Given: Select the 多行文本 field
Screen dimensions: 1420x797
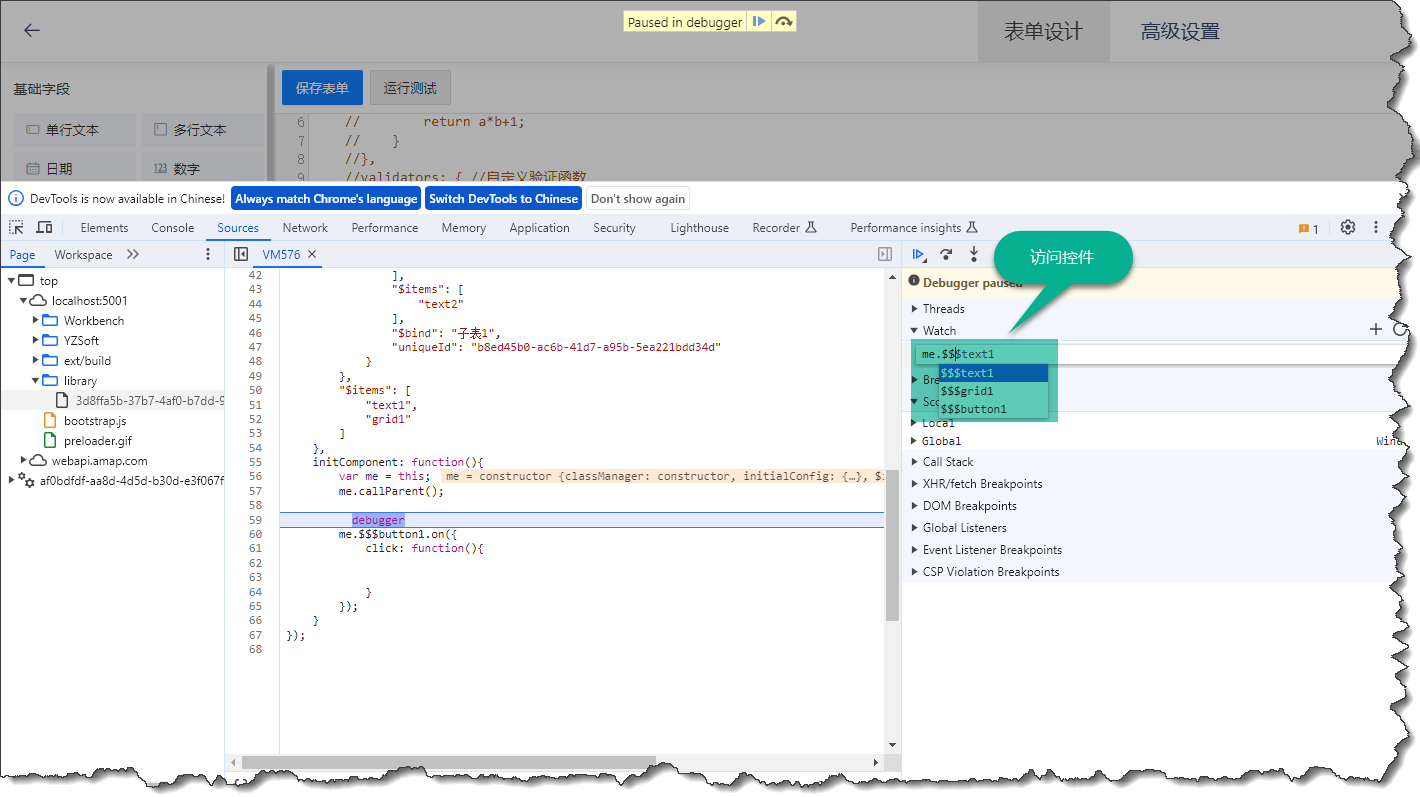Looking at the screenshot, I should (203, 130).
